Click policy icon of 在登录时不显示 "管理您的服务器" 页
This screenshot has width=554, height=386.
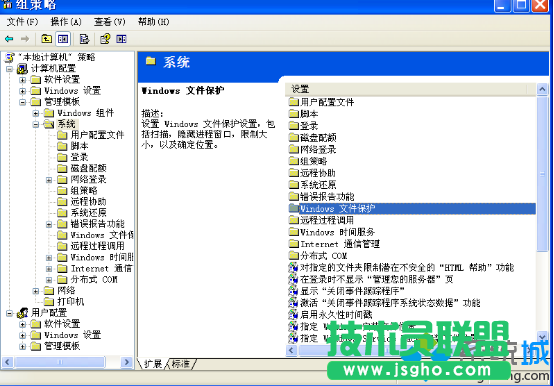[x=293, y=279]
